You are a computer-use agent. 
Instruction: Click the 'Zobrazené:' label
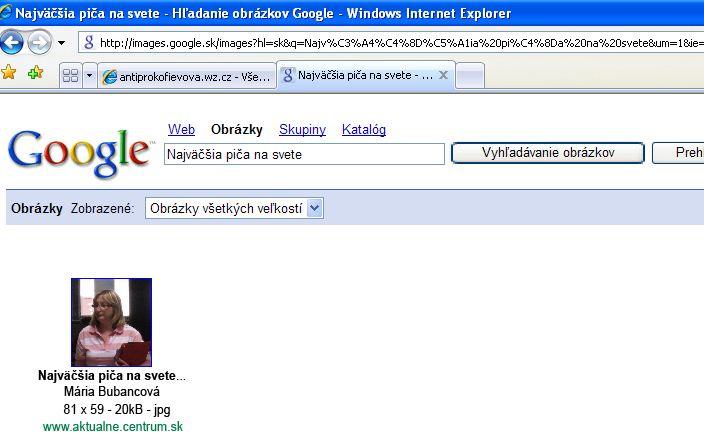point(102,209)
